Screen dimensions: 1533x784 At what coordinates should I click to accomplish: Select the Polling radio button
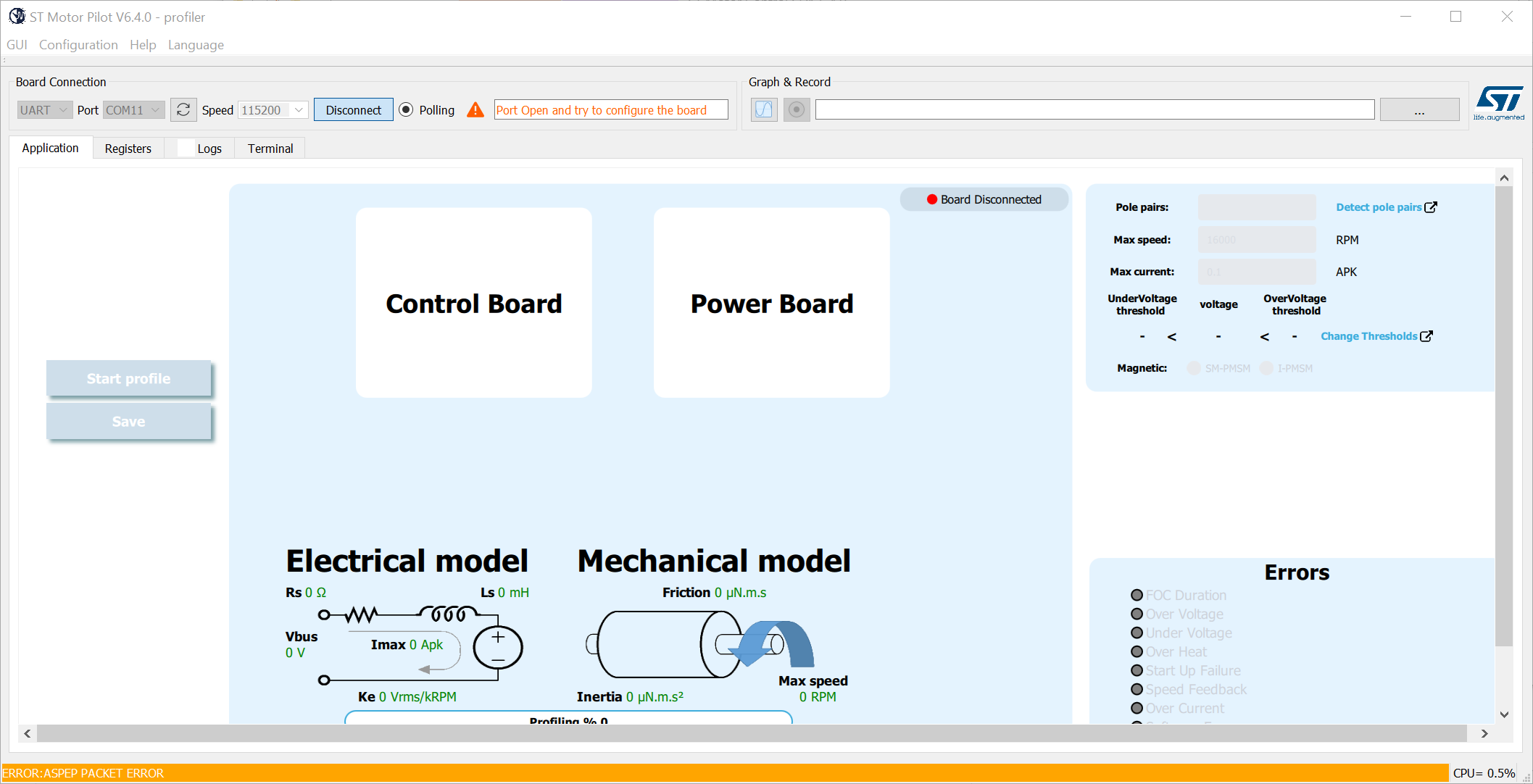(x=406, y=109)
